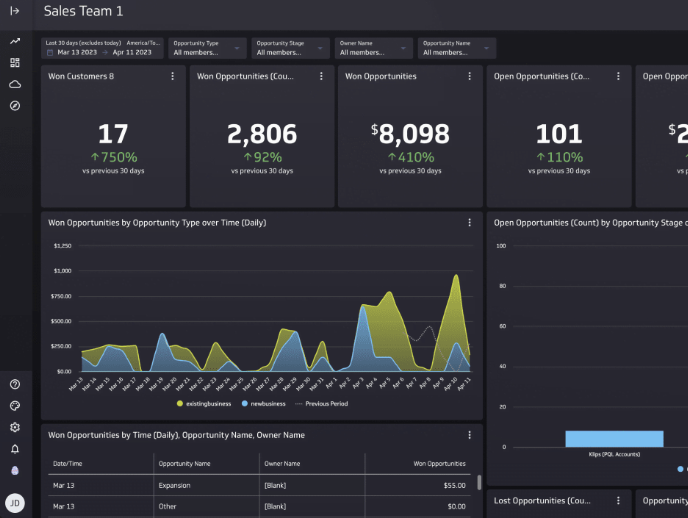The width and height of the screenshot is (688, 518).
Task: Click the 17 Won Customers value
Action: pos(113,134)
